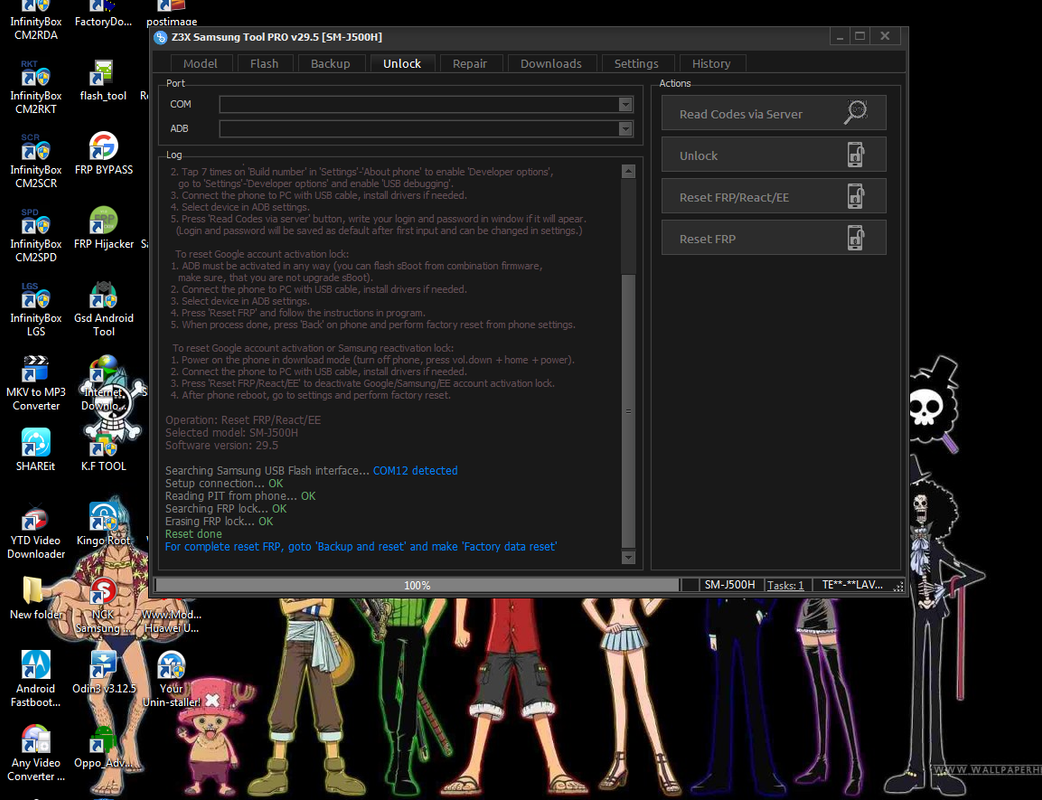Click the Tasks: 1 status link
This screenshot has width=1042, height=800.
(785, 585)
